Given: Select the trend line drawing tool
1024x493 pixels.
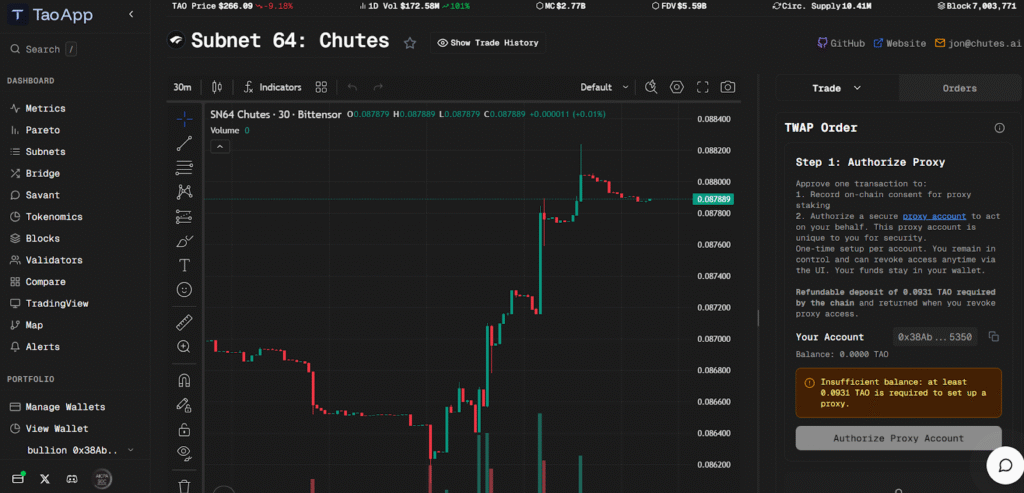Looking at the screenshot, I should [x=184, y=143].
